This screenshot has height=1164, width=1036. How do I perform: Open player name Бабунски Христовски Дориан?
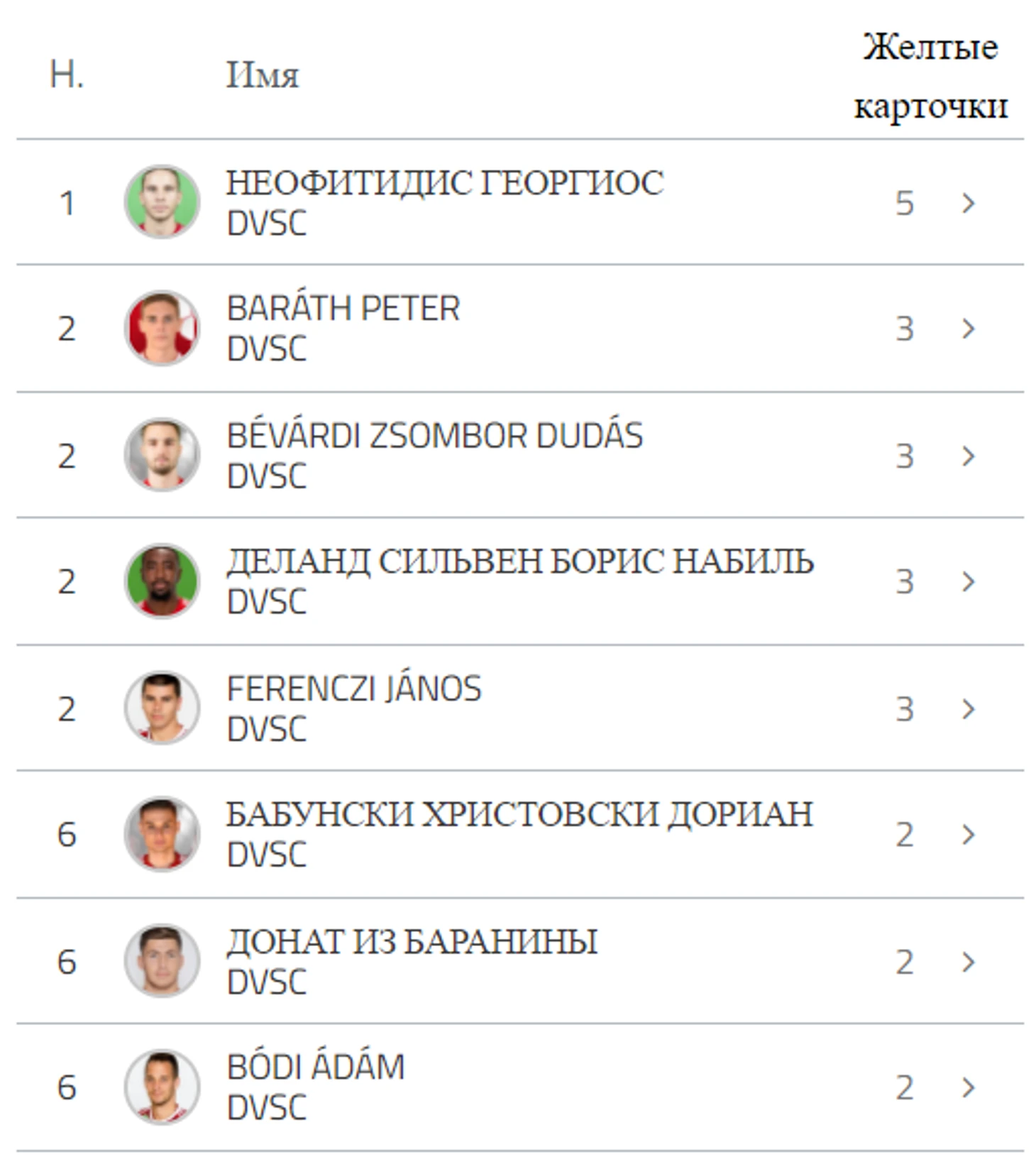[x=519, y=814]
